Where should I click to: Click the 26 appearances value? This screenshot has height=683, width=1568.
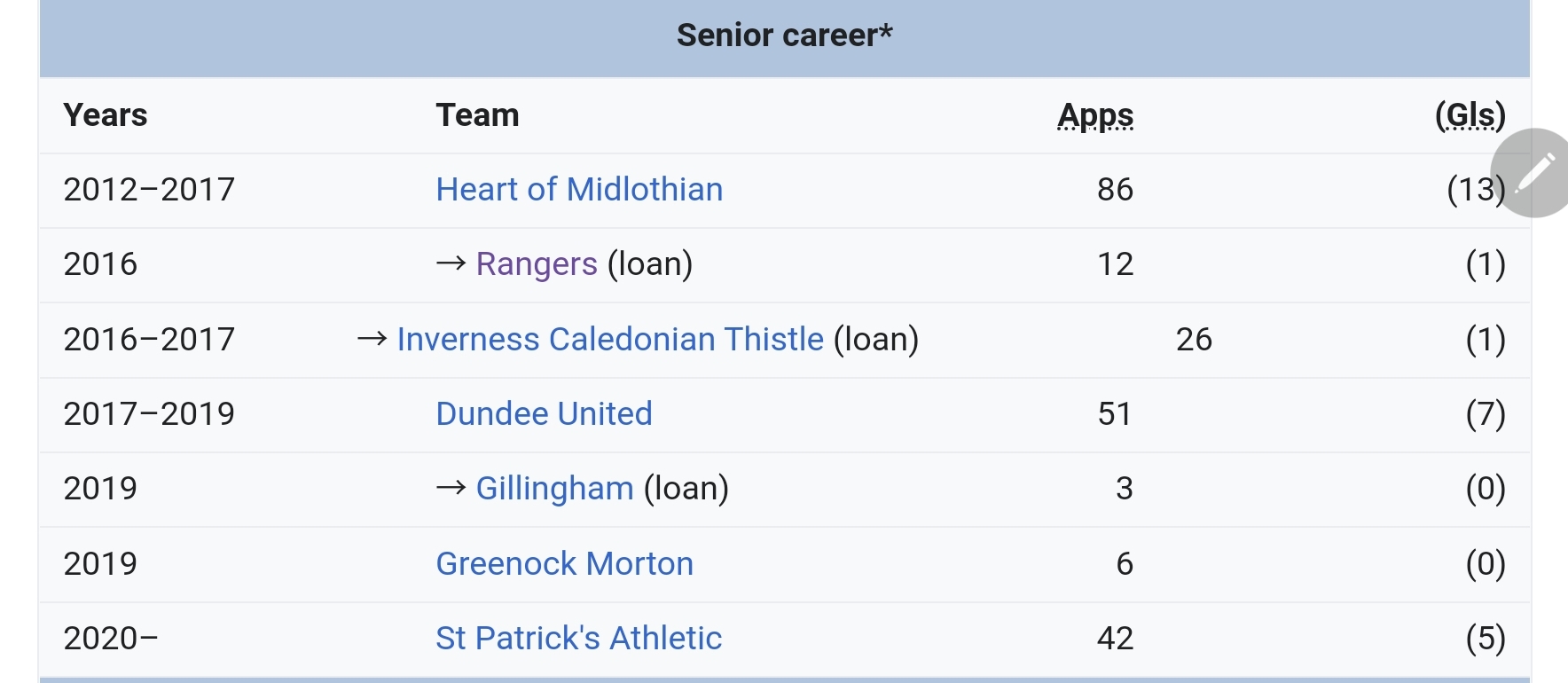pyautogui.click(x=1194, y=340)
